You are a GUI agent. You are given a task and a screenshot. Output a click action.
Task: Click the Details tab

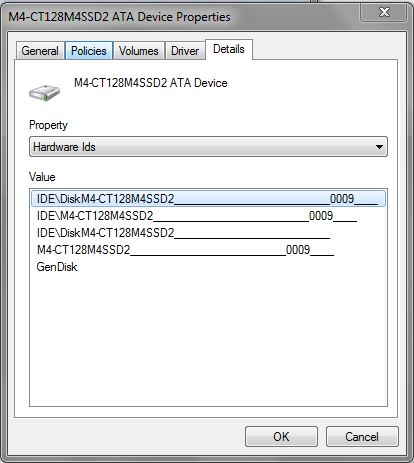tap(229, 49)
